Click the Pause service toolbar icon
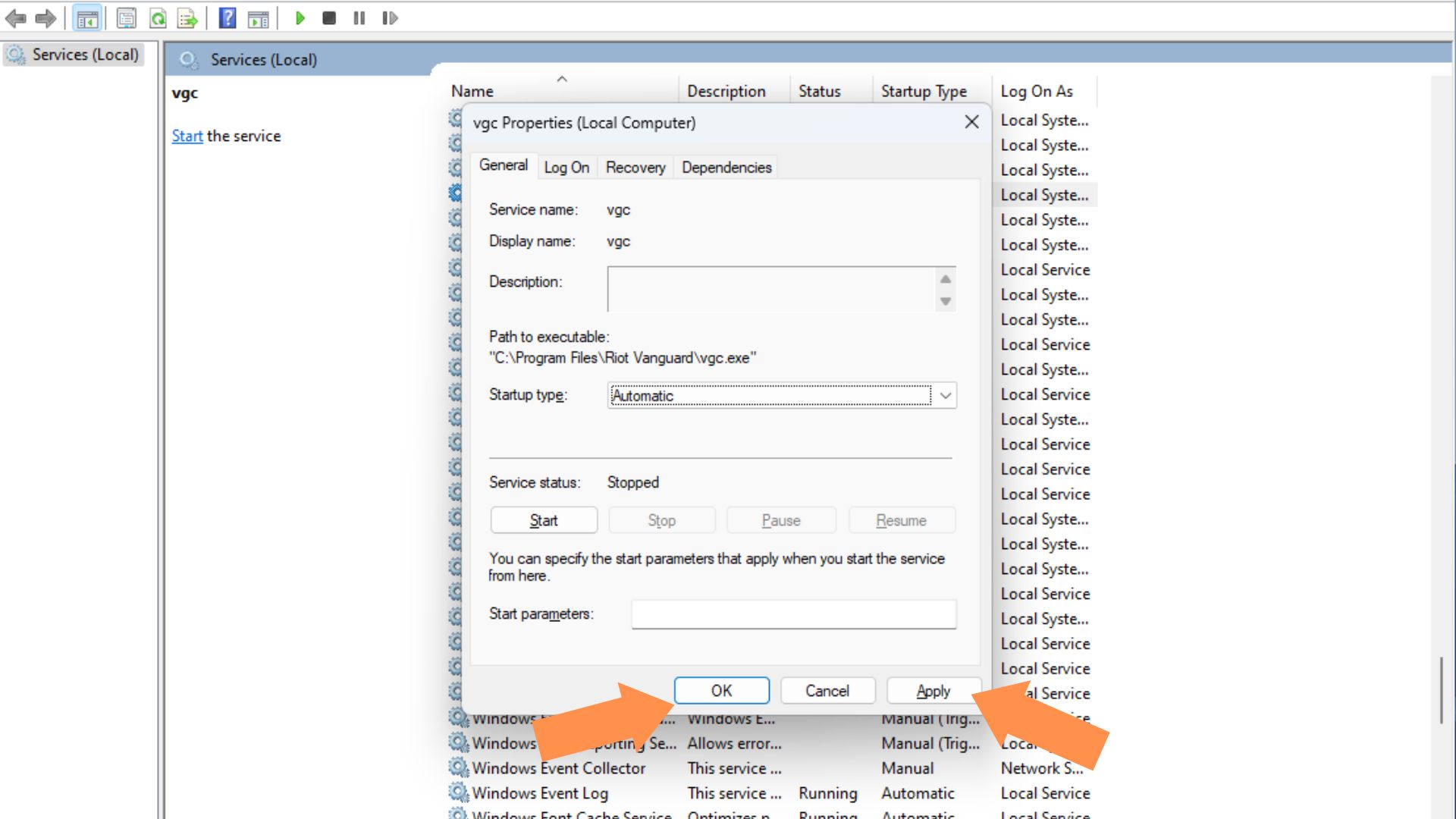The width and height of the screenshot is (1456, 819). 360,18
